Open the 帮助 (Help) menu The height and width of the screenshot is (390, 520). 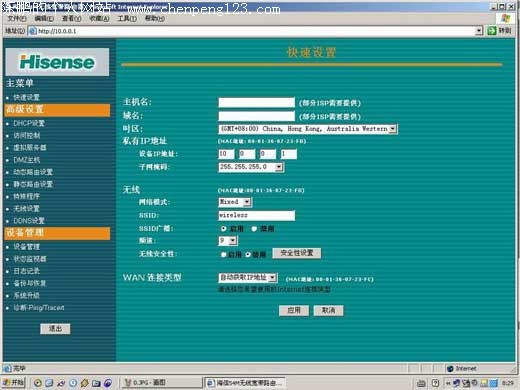click(x=155, y=19)
